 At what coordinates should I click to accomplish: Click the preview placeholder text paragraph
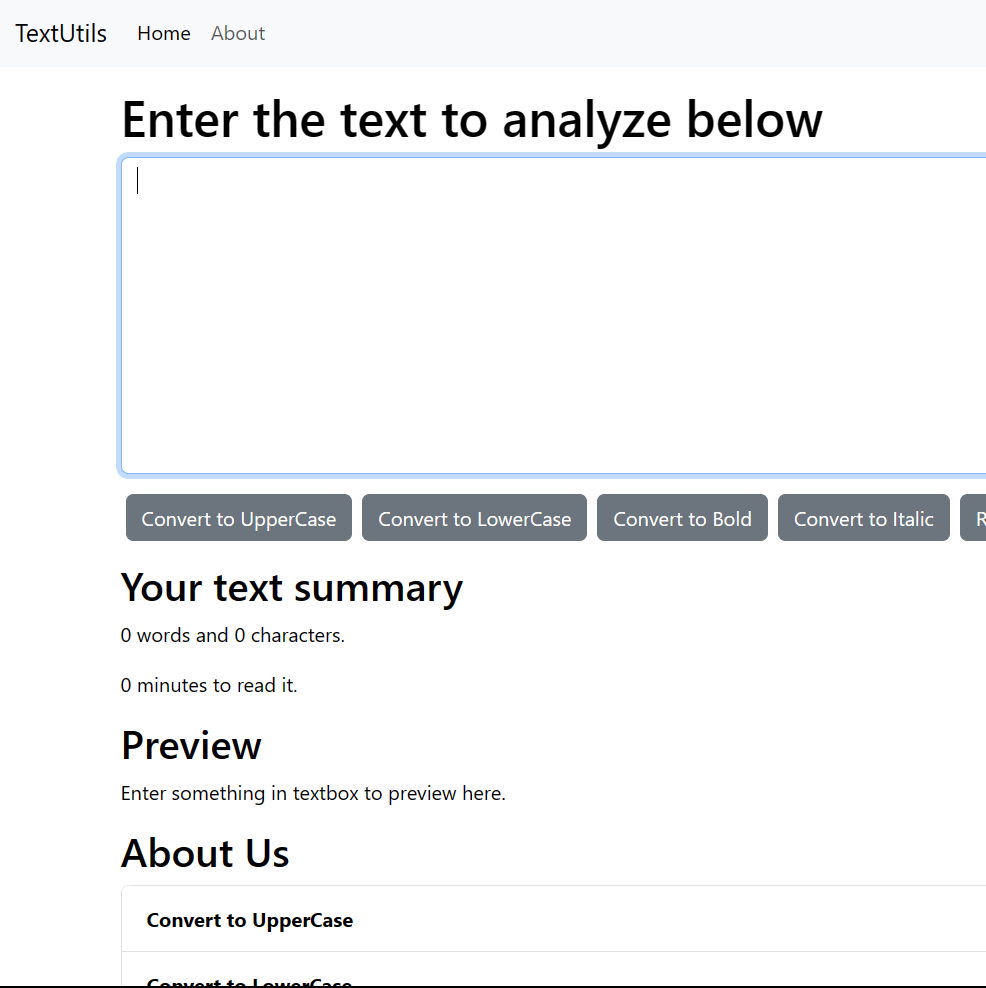313,793
